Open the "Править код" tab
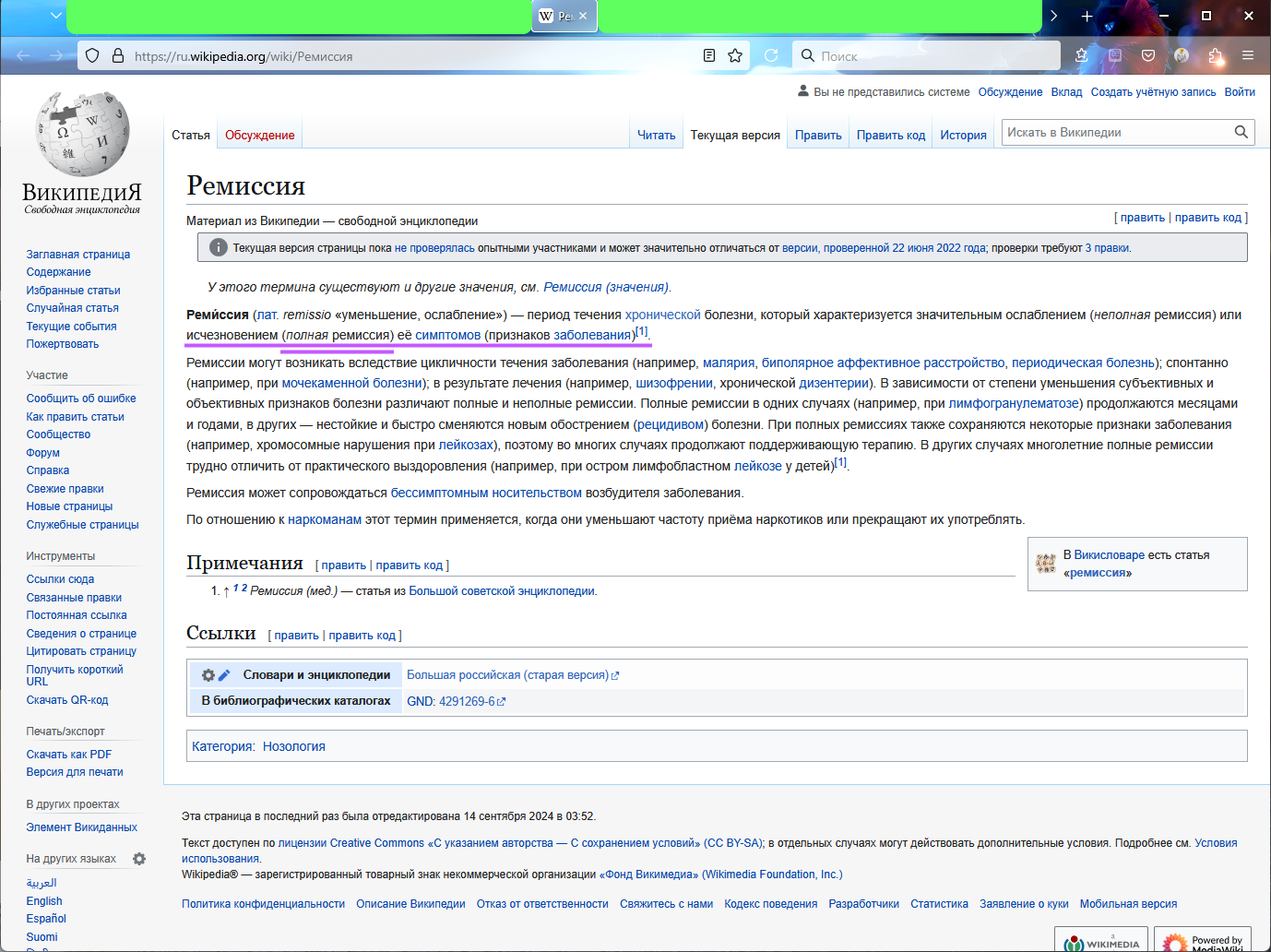This screenshot has height=952, width=1271. point(891,135)
